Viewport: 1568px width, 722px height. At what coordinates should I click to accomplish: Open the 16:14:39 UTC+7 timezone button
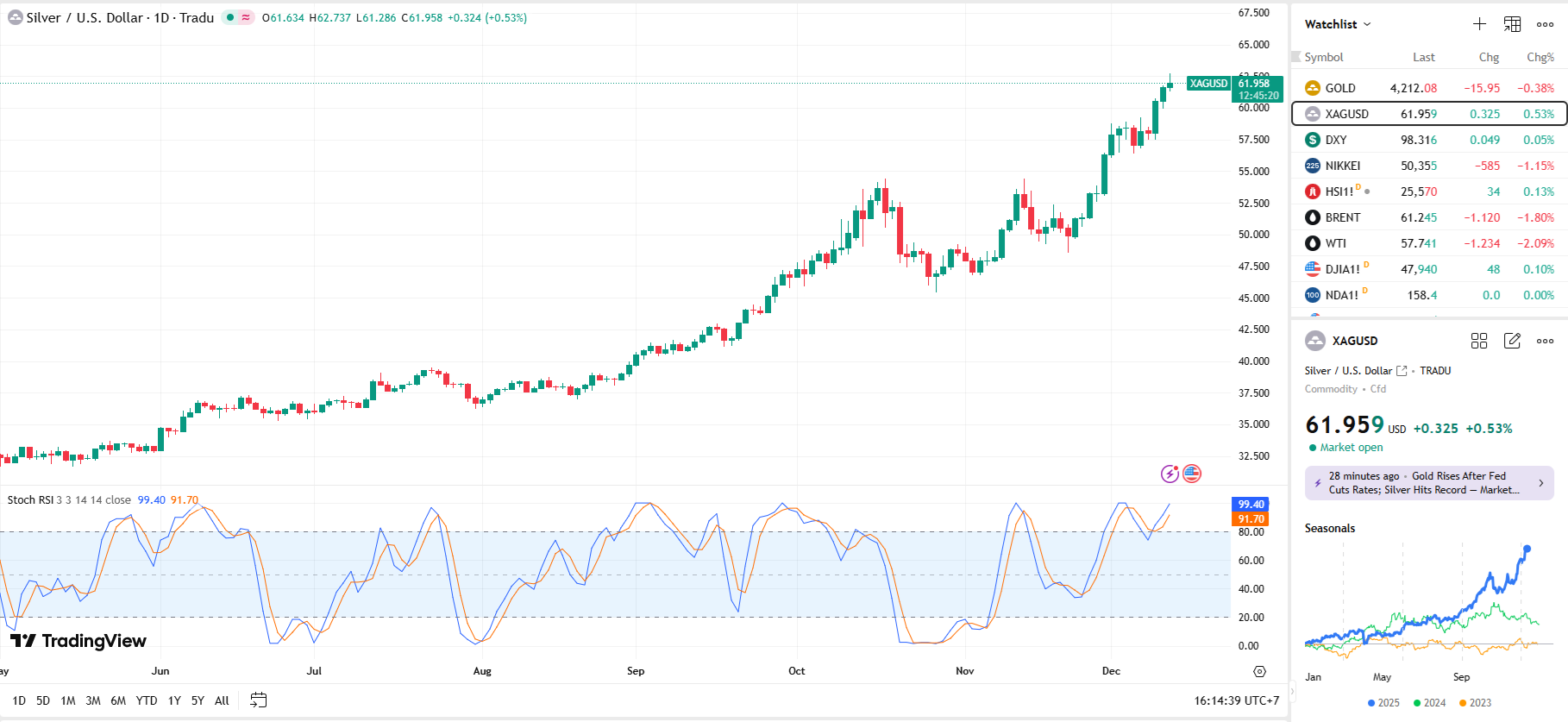pos(1236,700)
